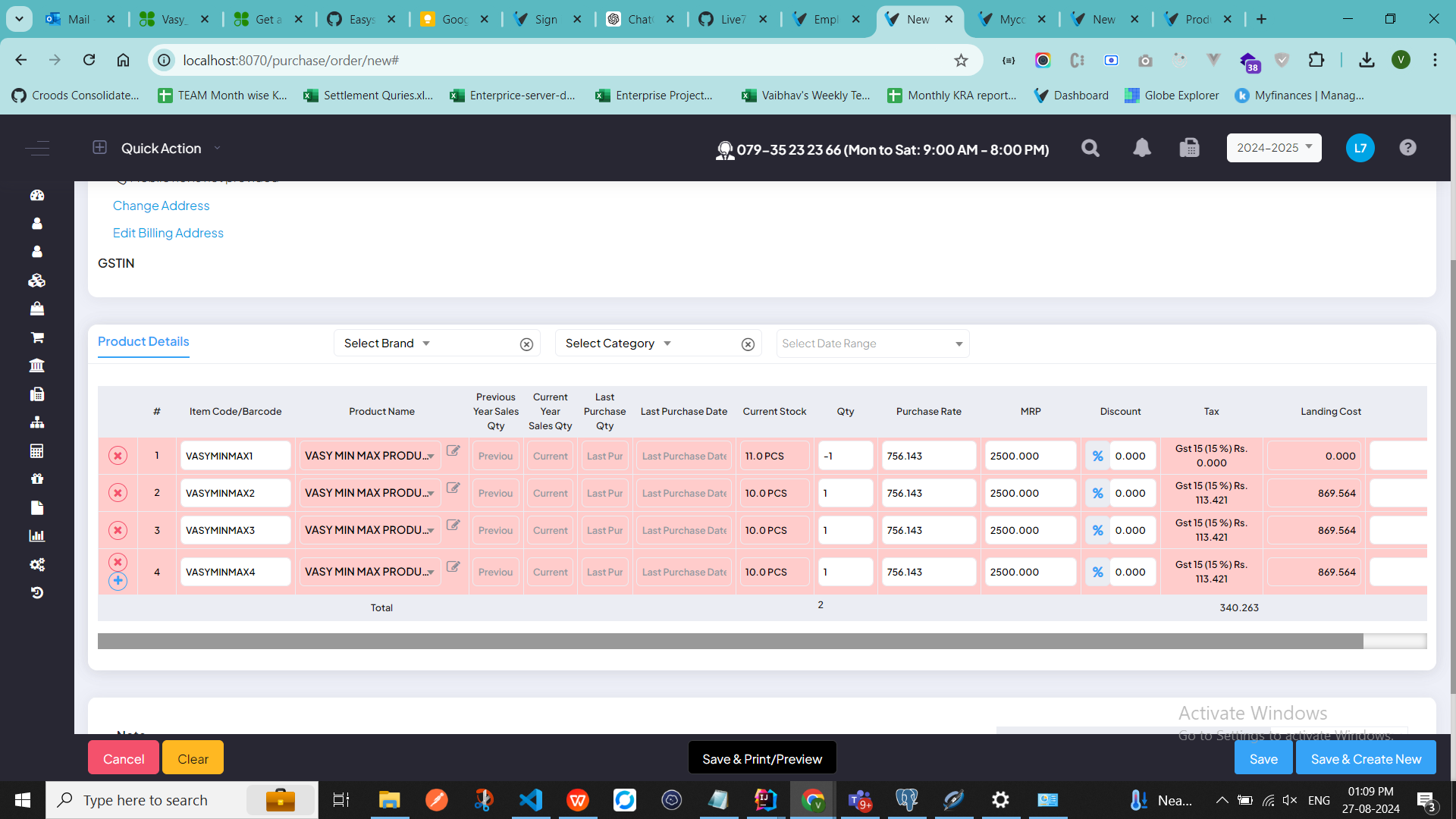Edit product in row 4 via pencil icon
1456x819 pixels.
point(453,566)
